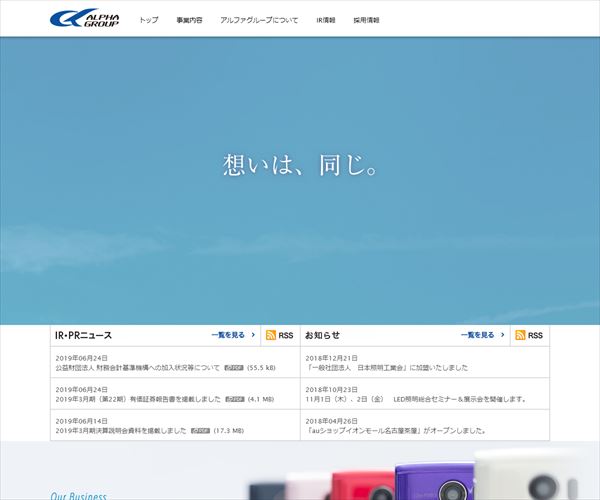Click the red camera product image
600x500 pixels.
pyautogui.click(x=364, y=485)
